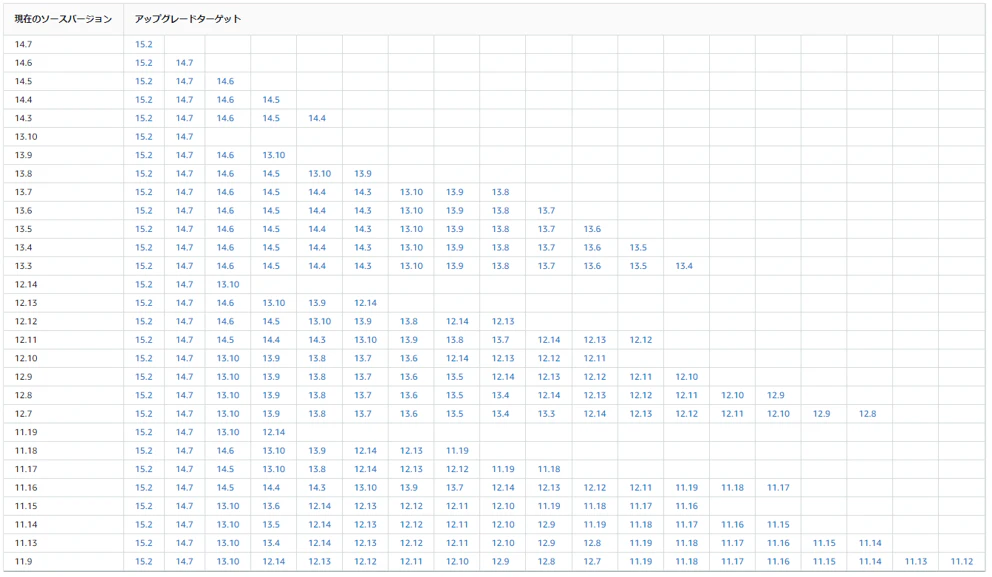The height and width of the screenshot is (577, 992).
Task: Open 13.5 link in the 11.14 row
Action: (x=271, y=524)
